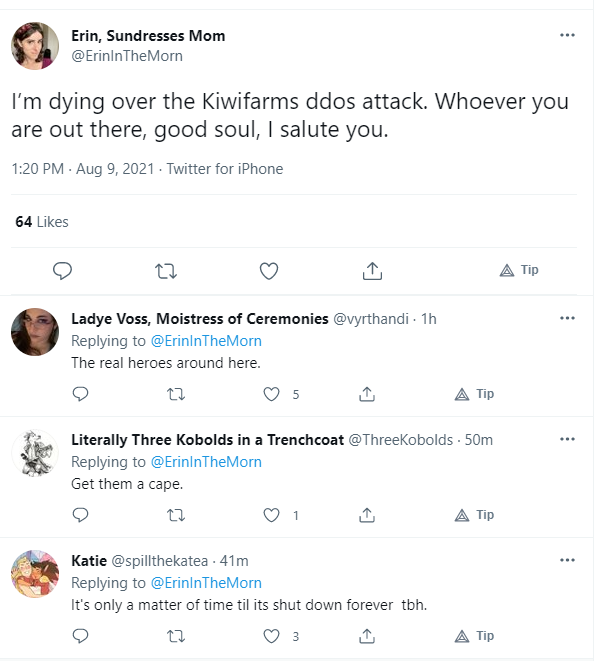Open @ErinInTheMorn link in Katie's reply
The image size is (601, 661).
pyautogui.click(x=205, y=583)
